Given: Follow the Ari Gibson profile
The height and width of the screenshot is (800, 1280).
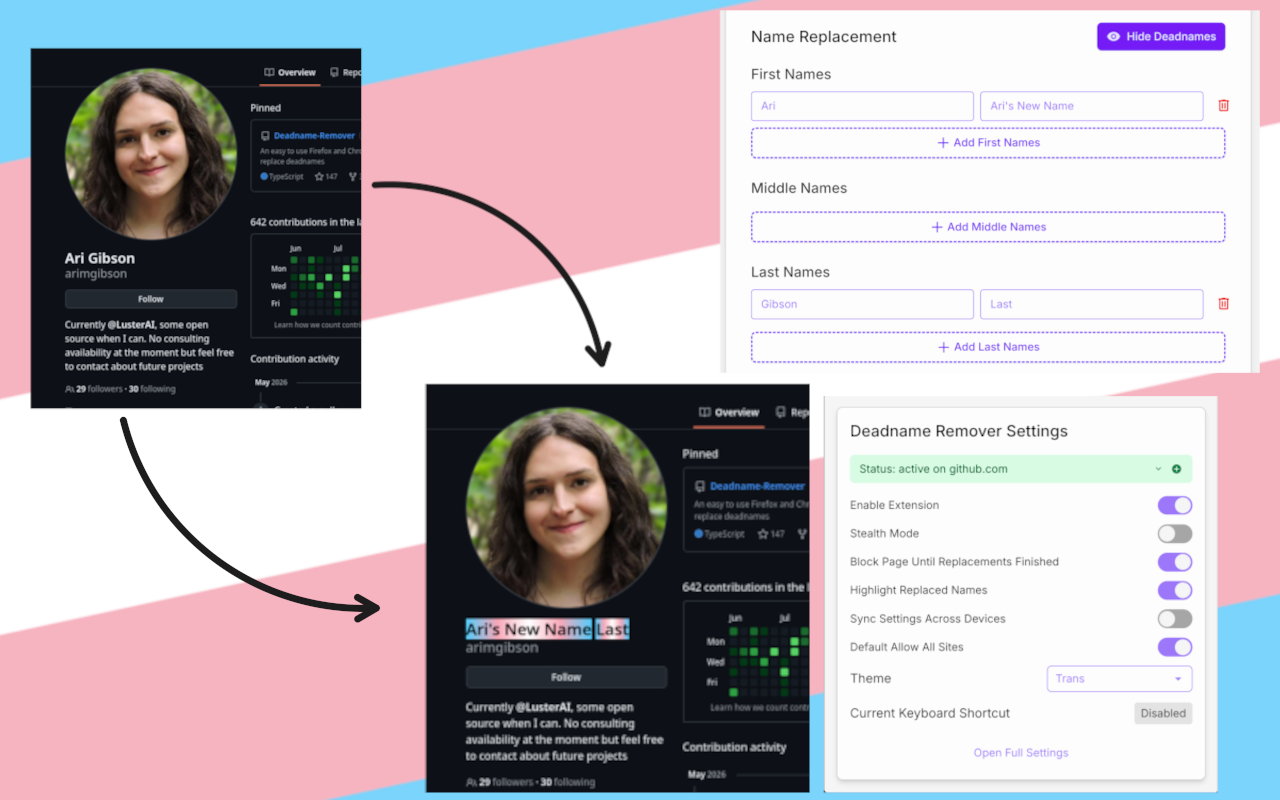Looking at the screenshot, I should click(x=151, y=299).
